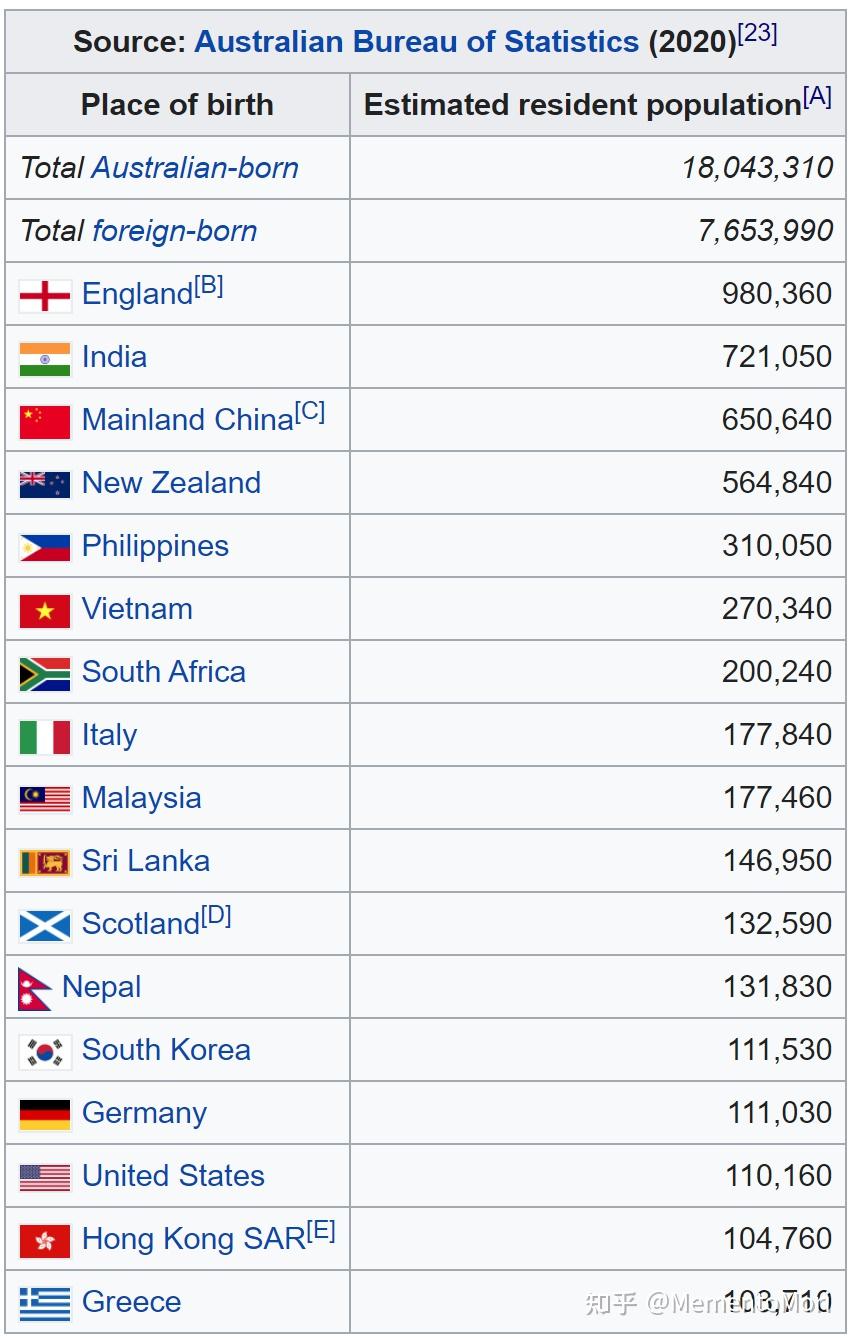Click the South Africa flag icon

pyautogui.click(x=45, y=674)
